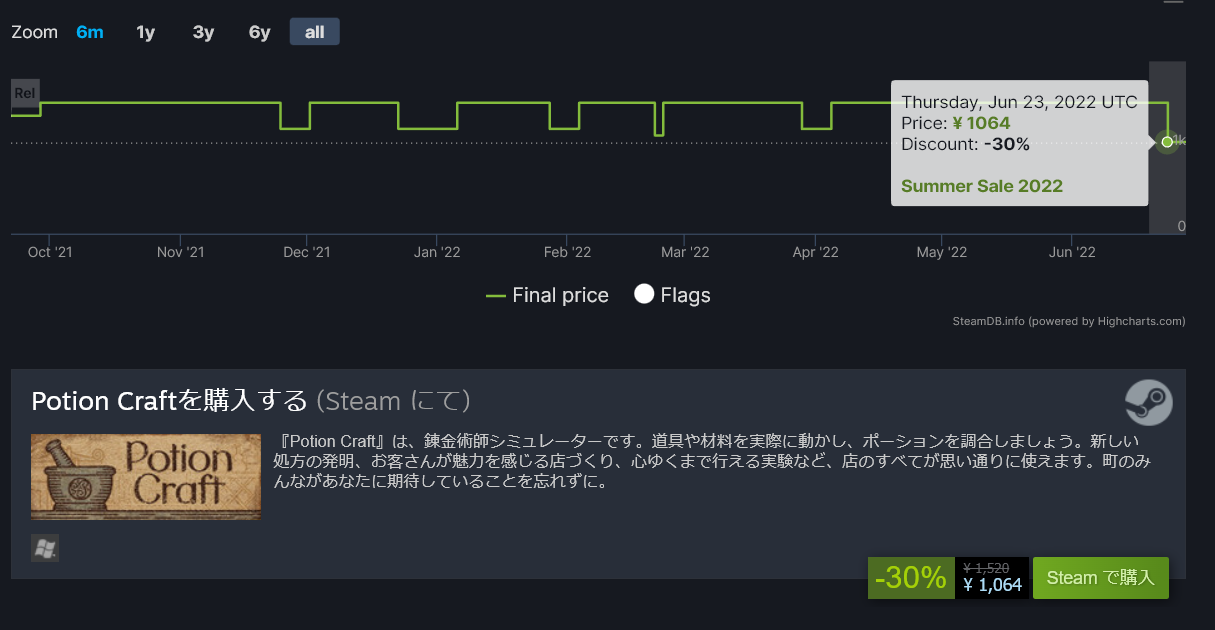Click the Steam logo icon
Image resolution: width=1215 pixels, height=630 pixels.
pyautogui.click(x=1148, y=403)
